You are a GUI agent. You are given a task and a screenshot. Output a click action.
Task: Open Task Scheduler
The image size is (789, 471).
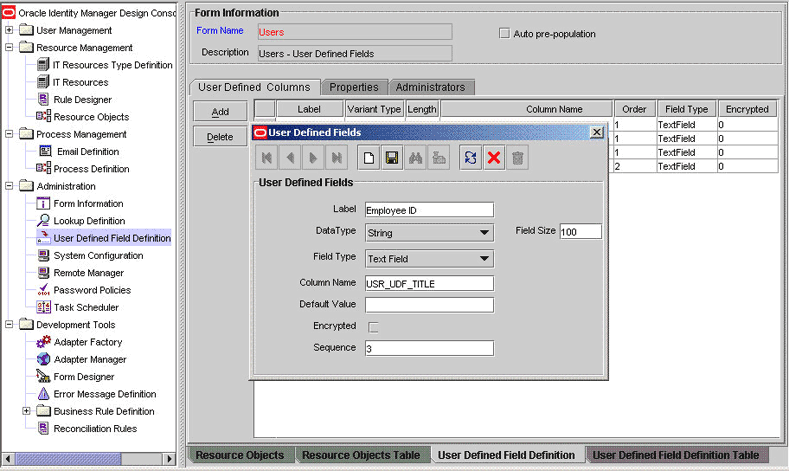86,307
